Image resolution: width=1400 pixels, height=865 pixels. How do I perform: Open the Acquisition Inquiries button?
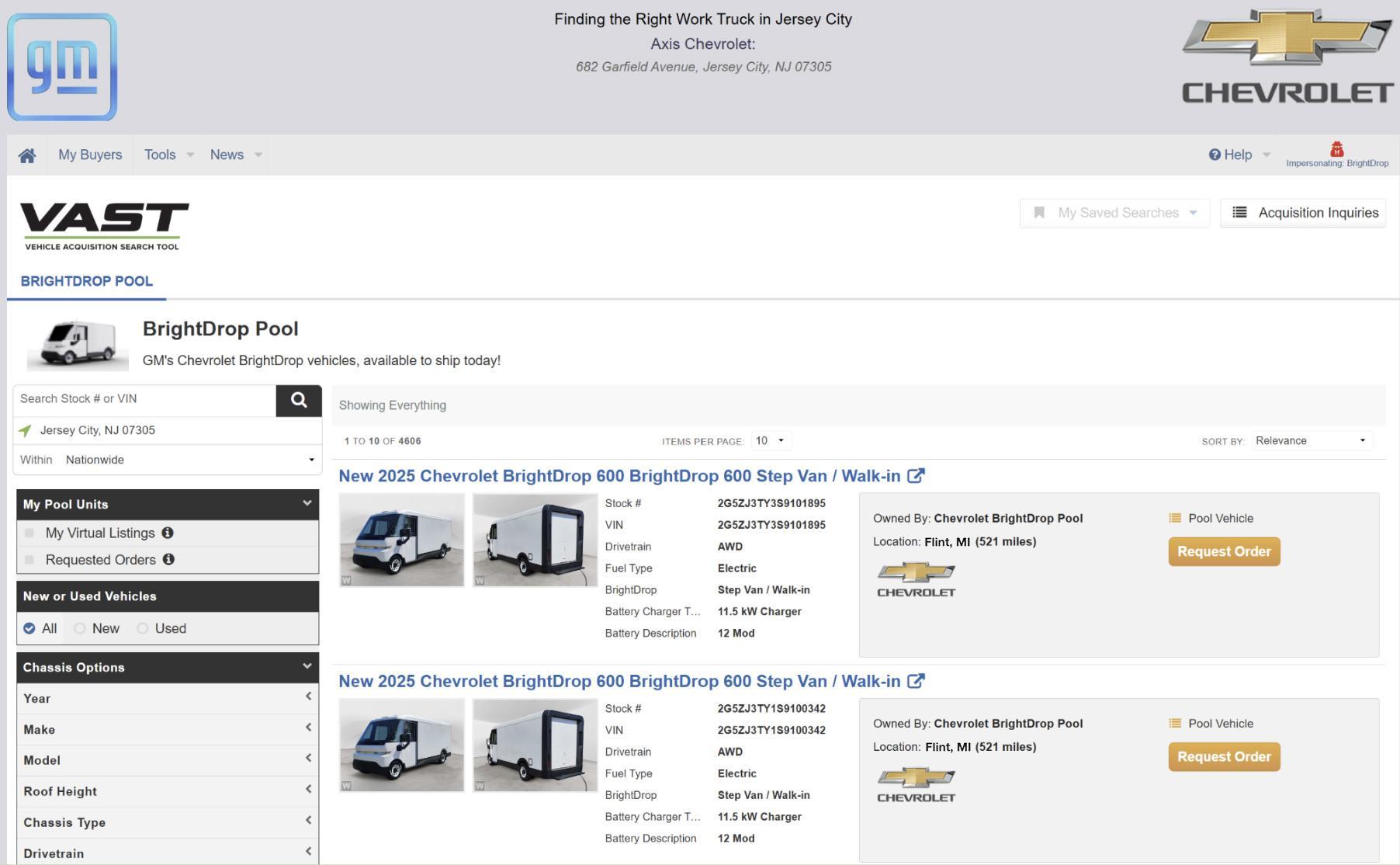point(1303,213)
